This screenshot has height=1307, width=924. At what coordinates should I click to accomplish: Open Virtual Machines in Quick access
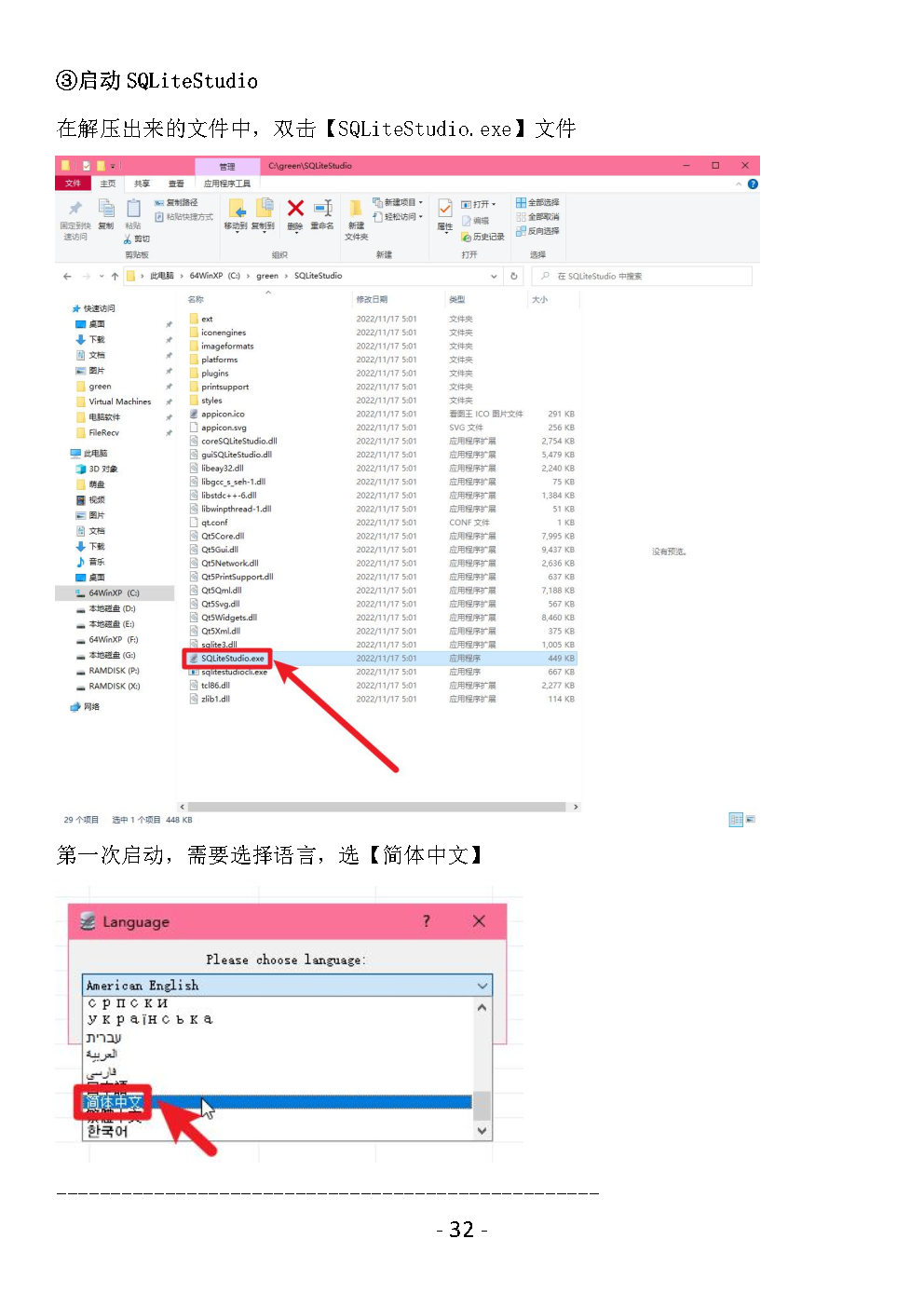[x=119, y=402]
